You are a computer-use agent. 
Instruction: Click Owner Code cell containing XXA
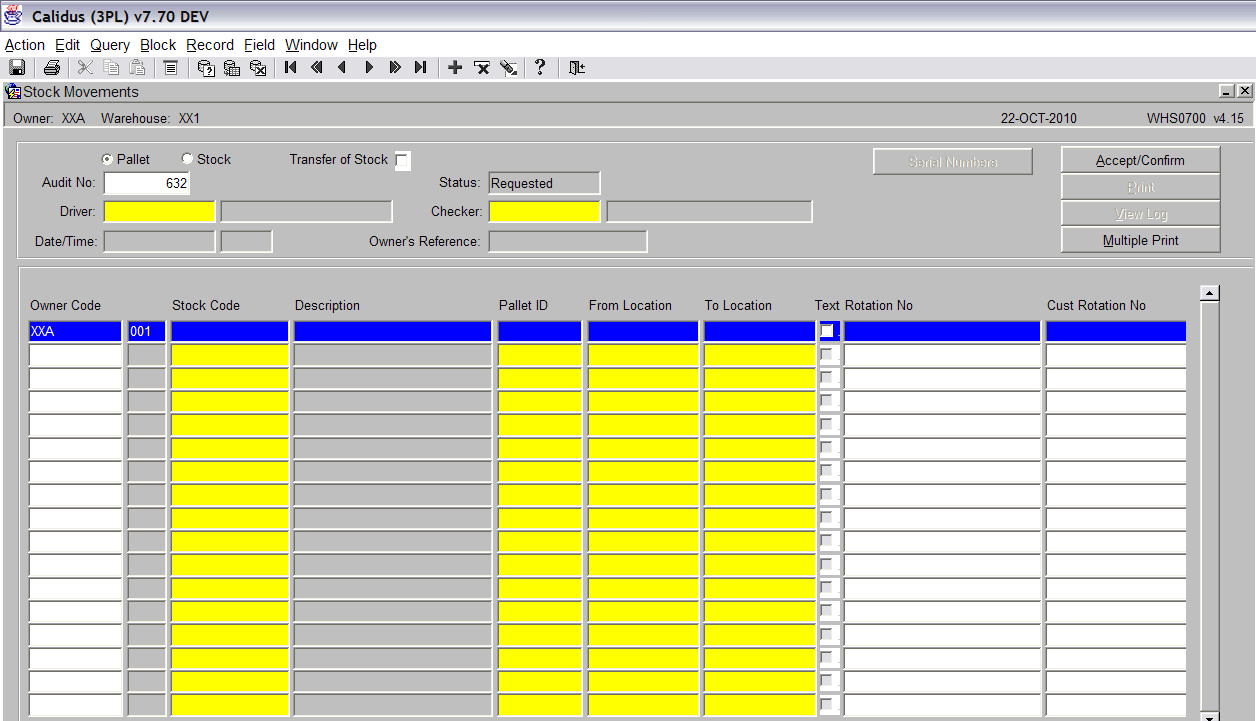[75, 331]
